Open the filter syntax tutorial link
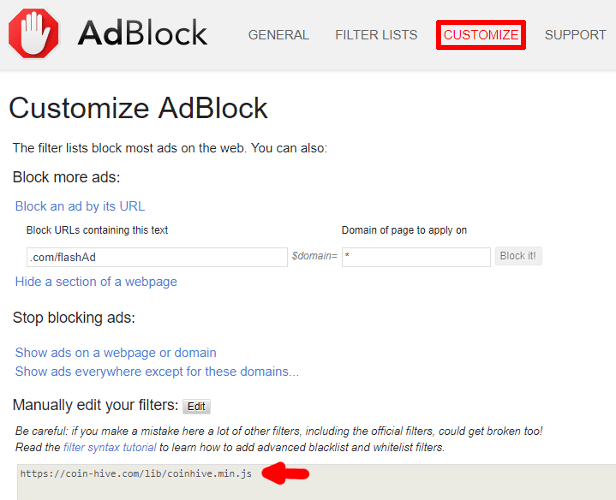 [110, 447]
